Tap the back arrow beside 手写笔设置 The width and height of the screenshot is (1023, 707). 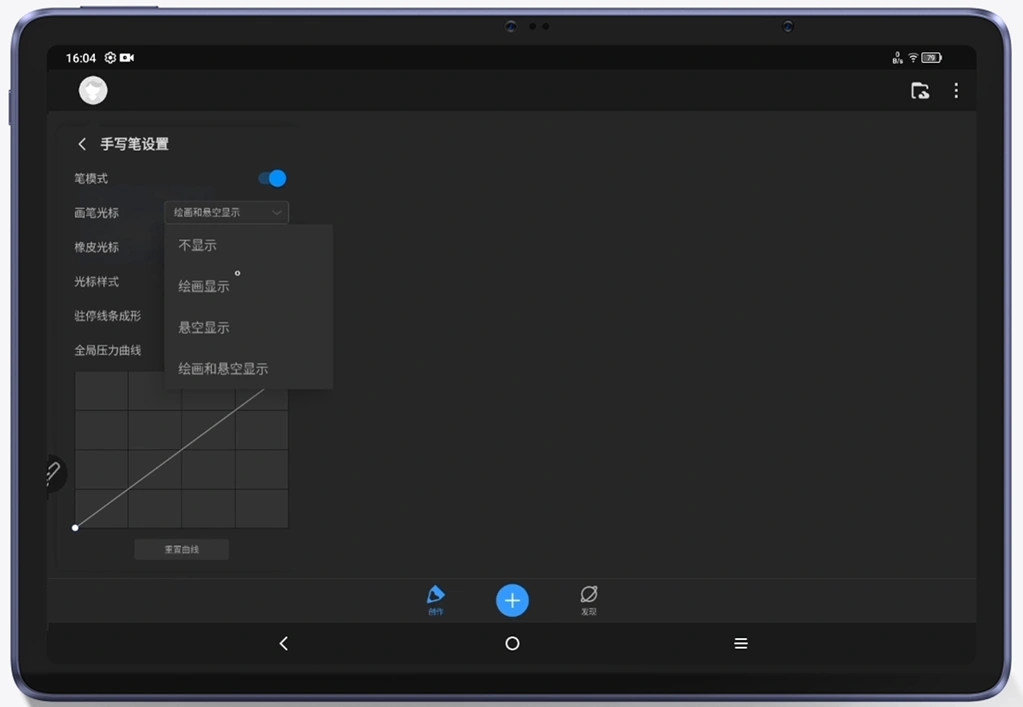coord(82,144)
